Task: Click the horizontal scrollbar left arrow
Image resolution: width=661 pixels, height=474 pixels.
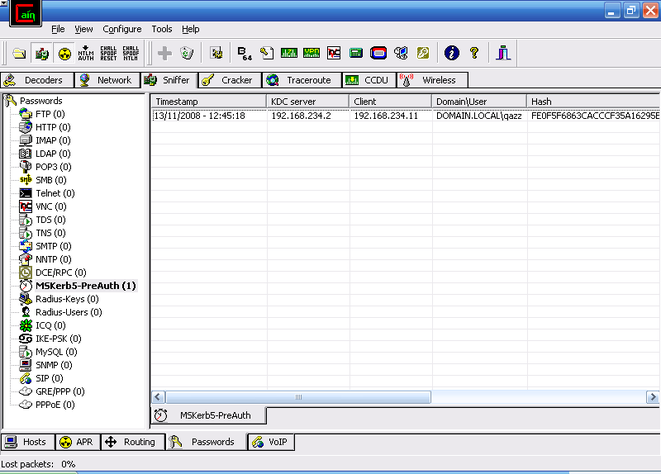Action: 158,397
